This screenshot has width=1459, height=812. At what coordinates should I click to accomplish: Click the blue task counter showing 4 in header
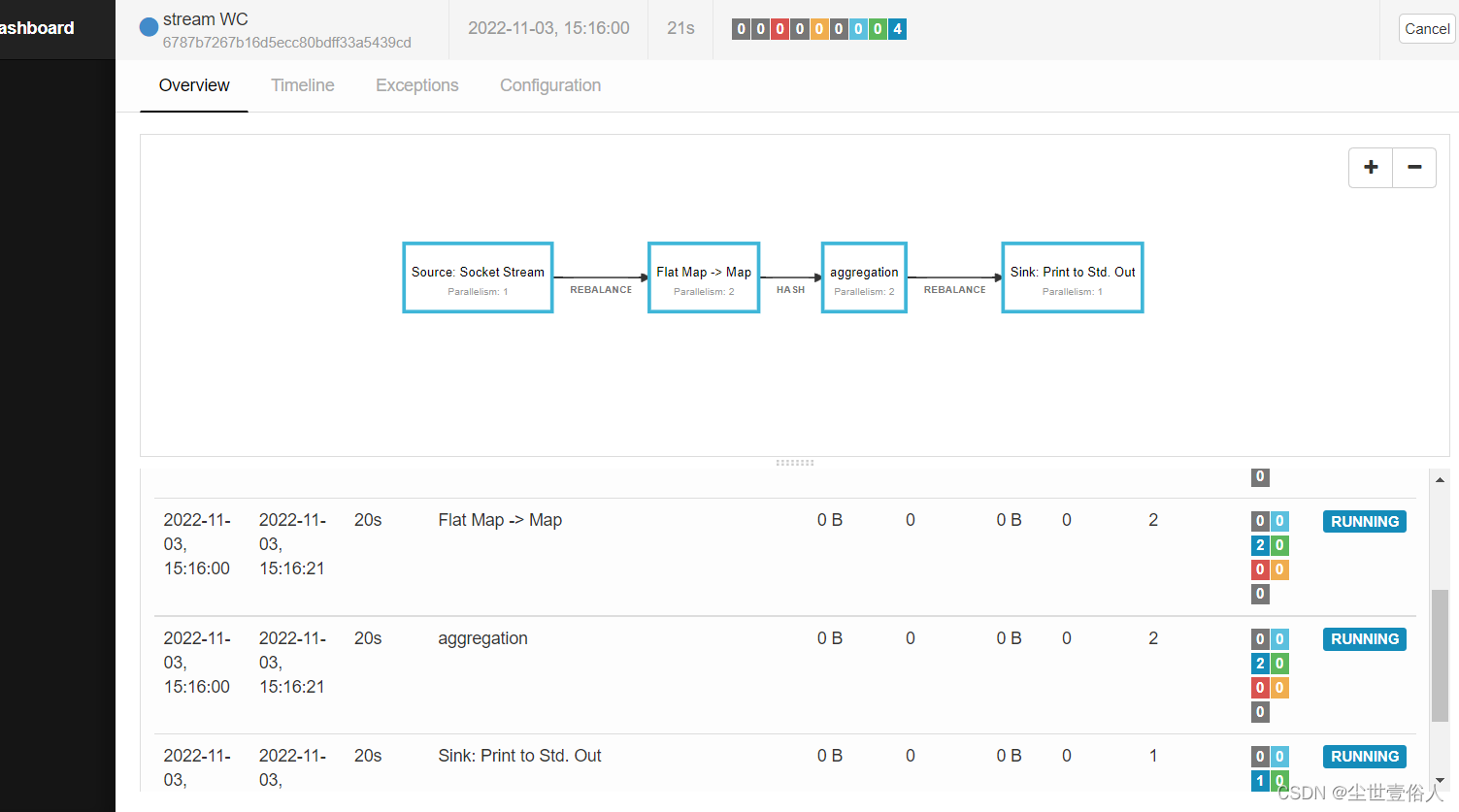point(897,29)
